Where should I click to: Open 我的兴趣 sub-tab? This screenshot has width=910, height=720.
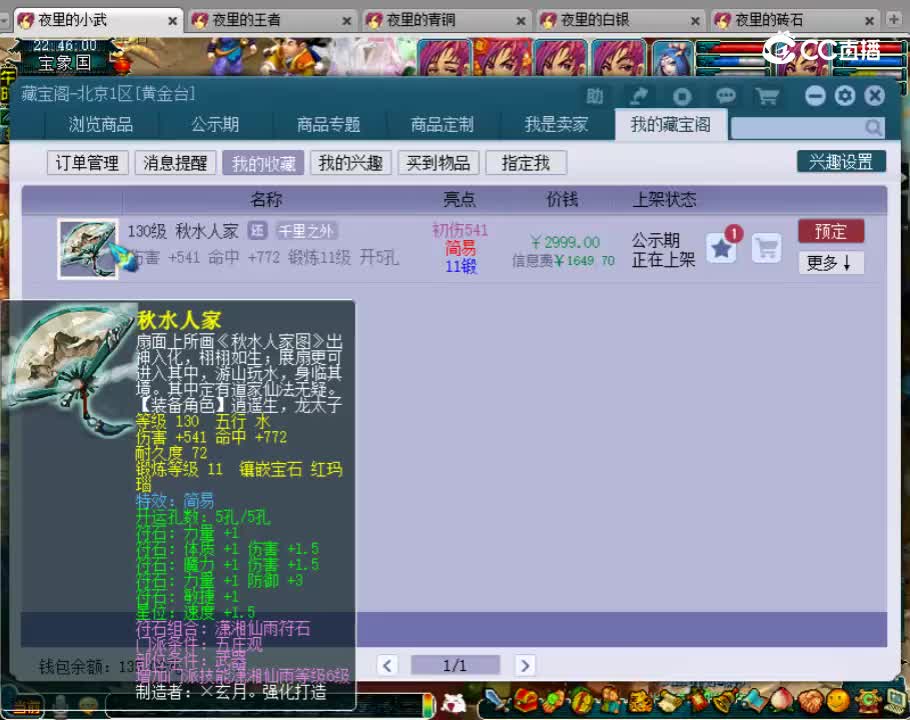[351, 162]
